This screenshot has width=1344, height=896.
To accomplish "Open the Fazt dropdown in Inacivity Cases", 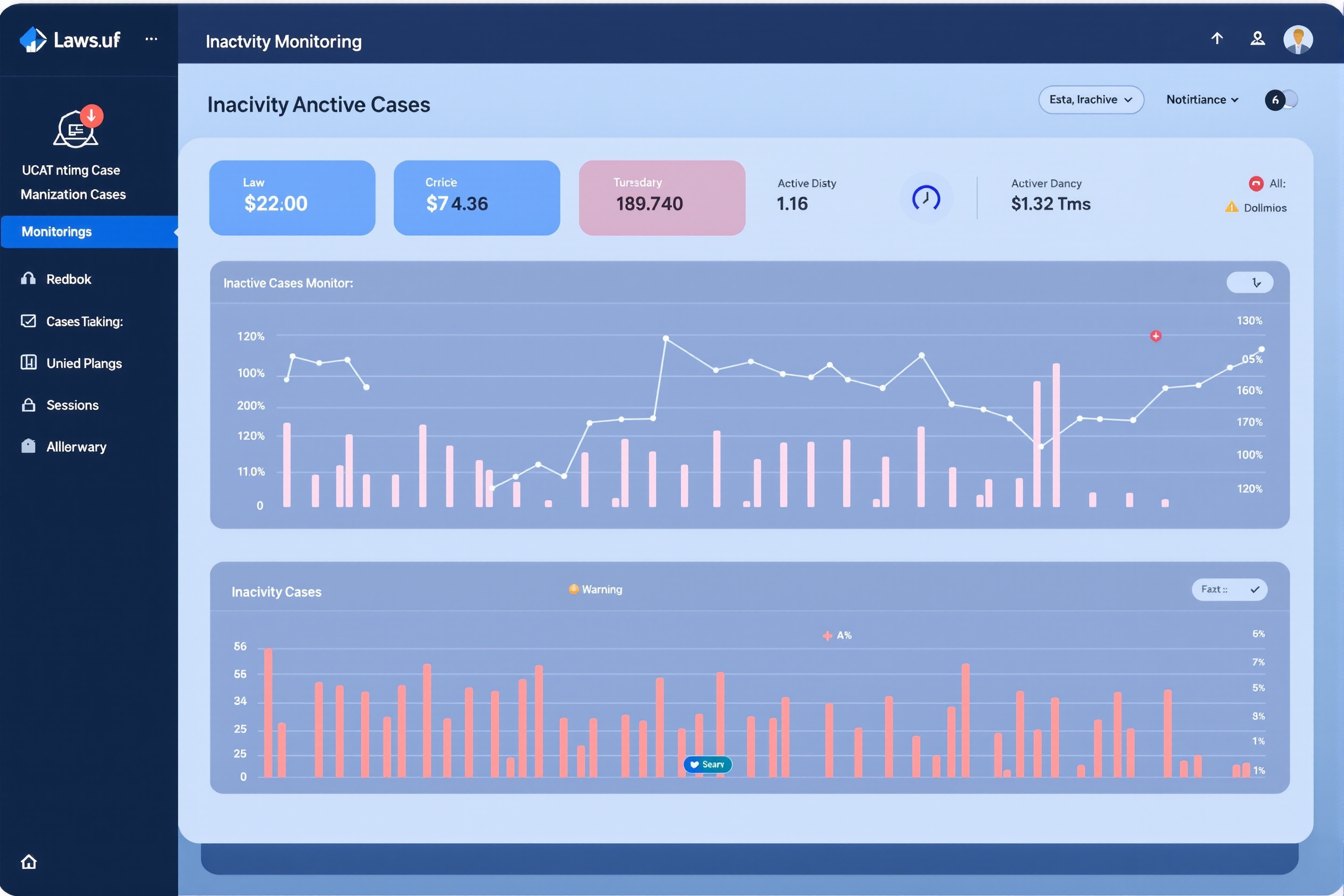I will coord(1229,590).
